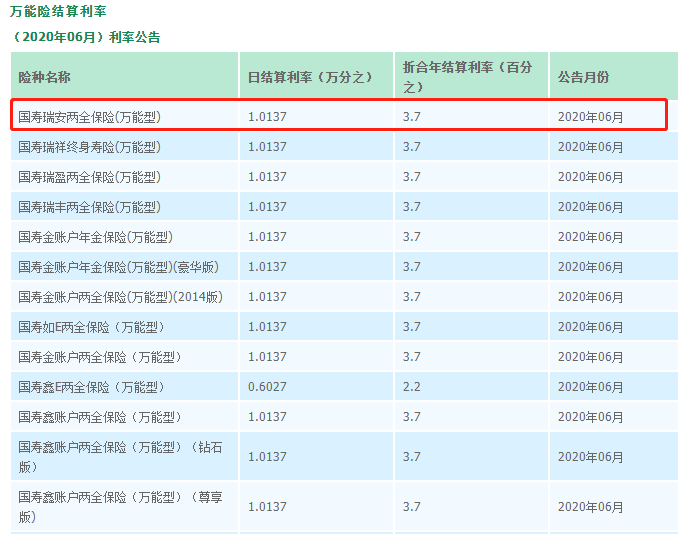Choose the 国寿瑞丰两全保险(万能型) row
The width and height of the screenshot is (684, 534).
point(89,207)
